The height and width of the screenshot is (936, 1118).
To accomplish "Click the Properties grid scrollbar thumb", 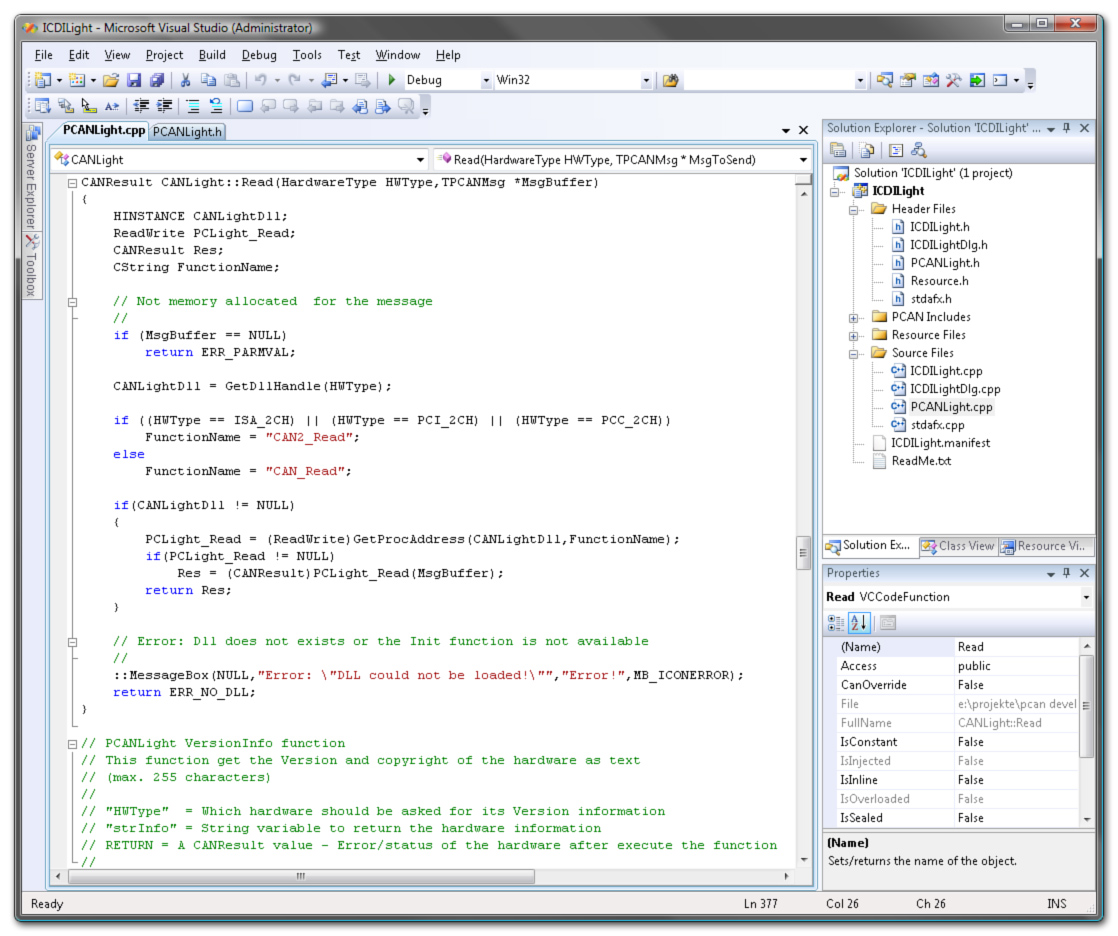I will [1086, 706].
